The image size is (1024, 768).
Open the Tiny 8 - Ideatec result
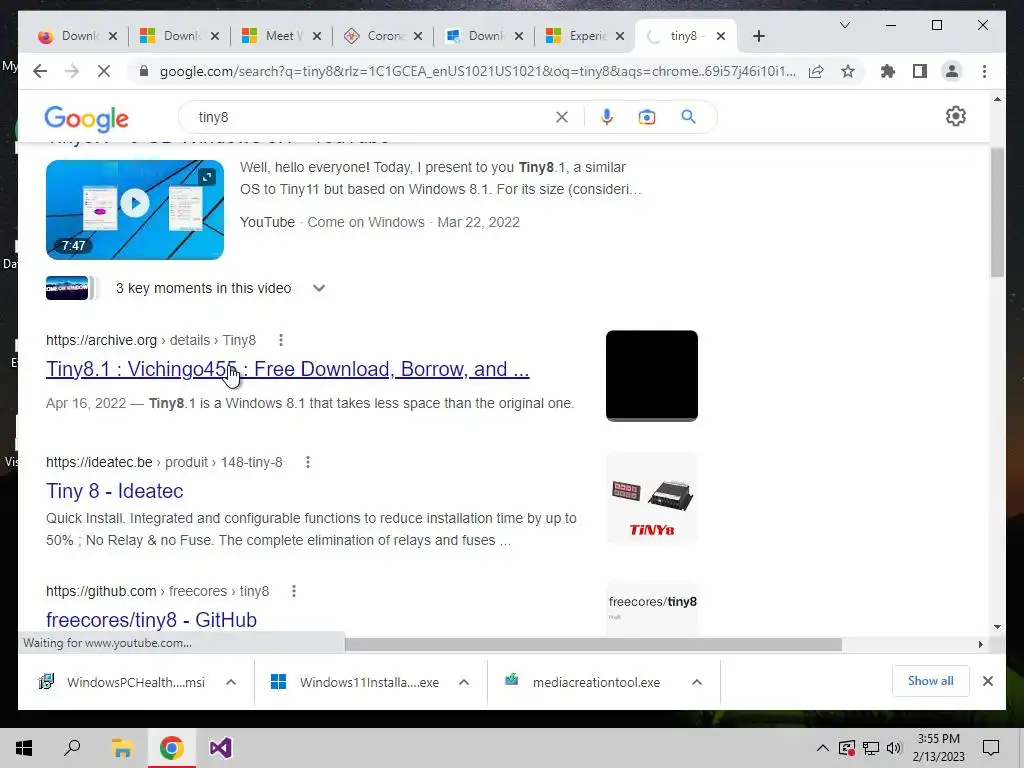click(114, 491)
